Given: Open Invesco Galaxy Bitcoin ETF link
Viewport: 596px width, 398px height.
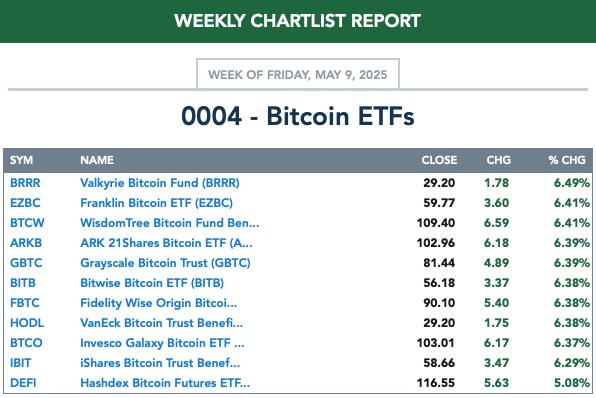Looking at the screenshot, I should 162,343.
